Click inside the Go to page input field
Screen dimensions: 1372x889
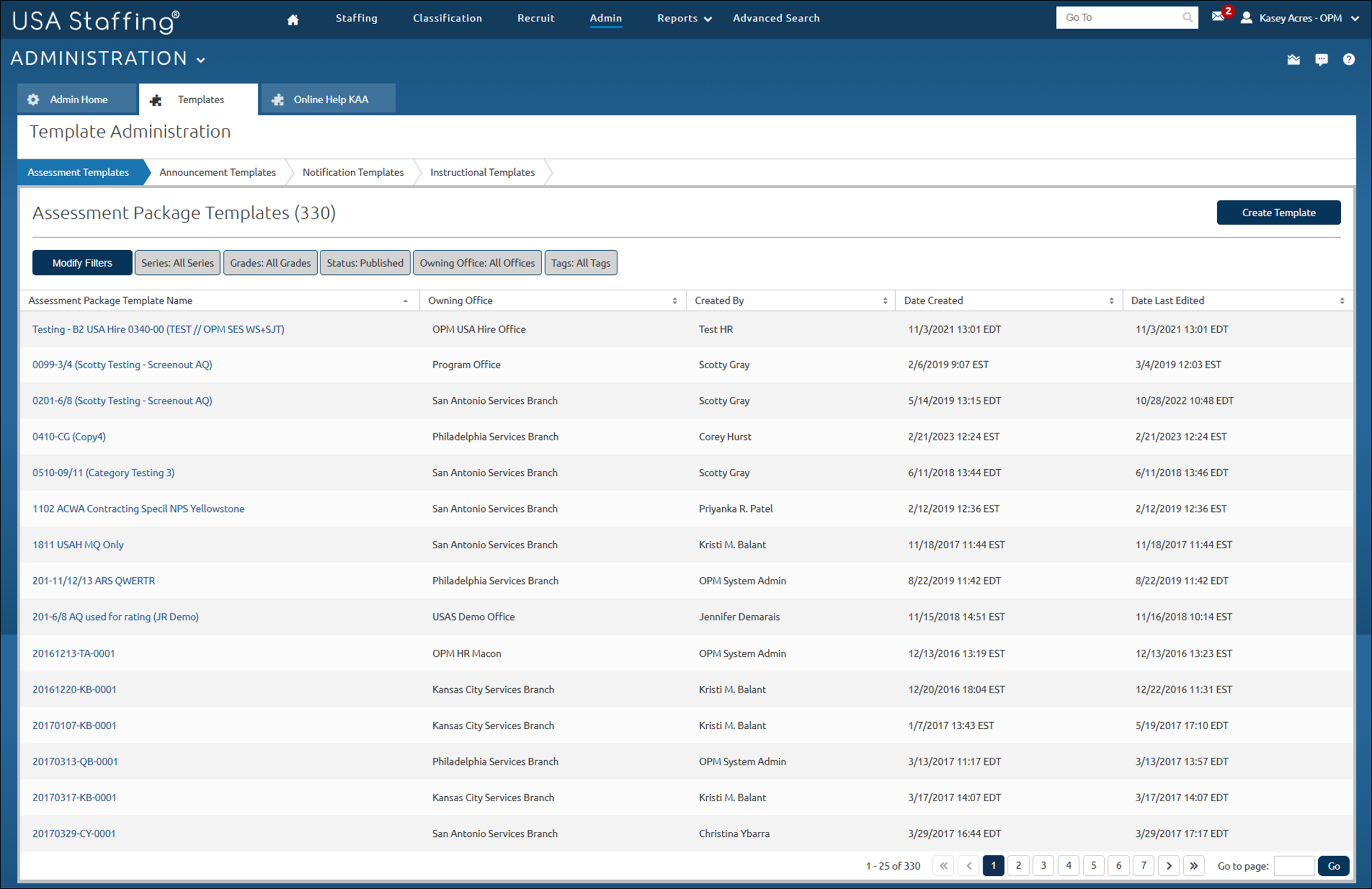1294,865
